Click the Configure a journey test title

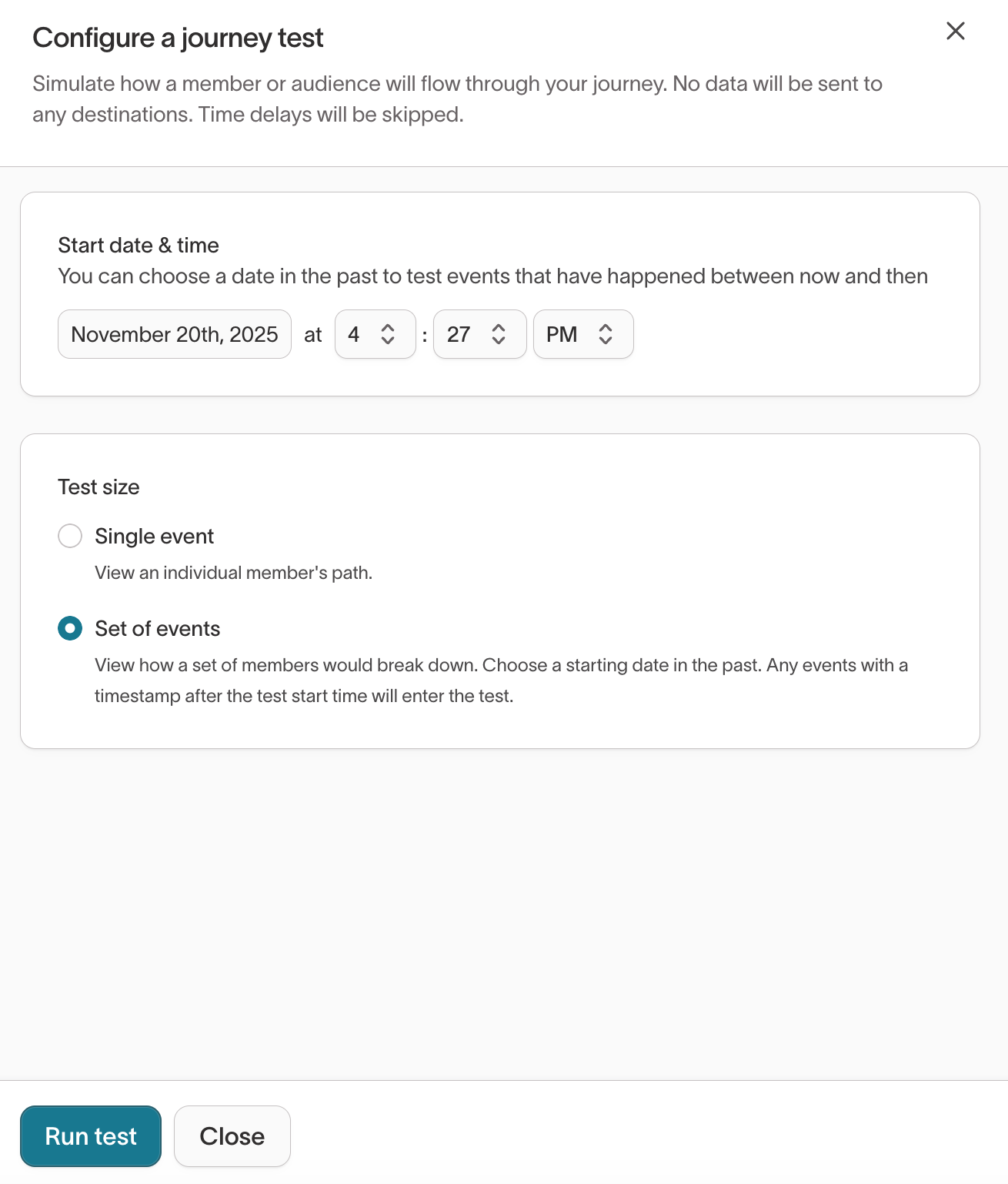(x=178, y=37)
